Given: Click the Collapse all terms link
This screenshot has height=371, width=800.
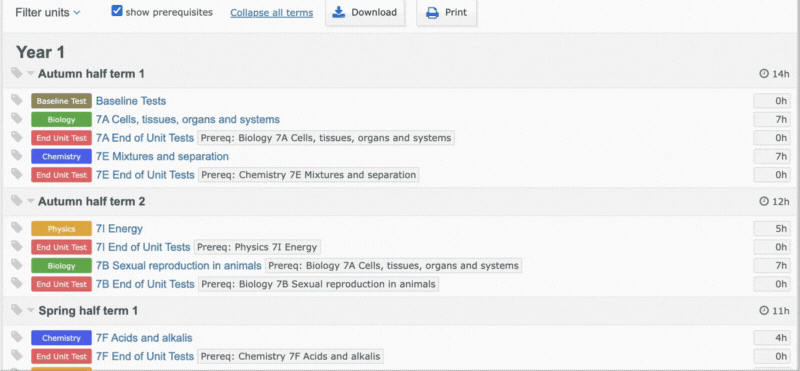Looking at the screenshot, I should 271,13.
